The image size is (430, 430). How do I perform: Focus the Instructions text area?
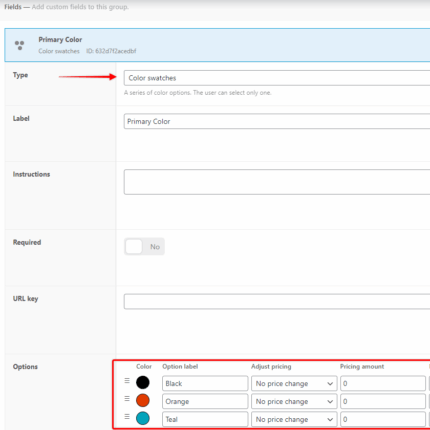point(277,182)
